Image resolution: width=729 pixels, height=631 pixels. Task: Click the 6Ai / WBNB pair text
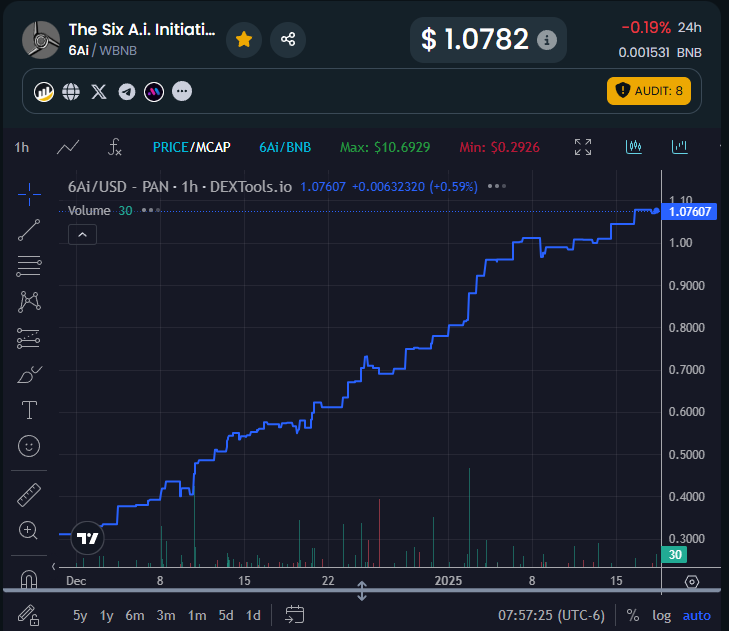coord(103,51)
